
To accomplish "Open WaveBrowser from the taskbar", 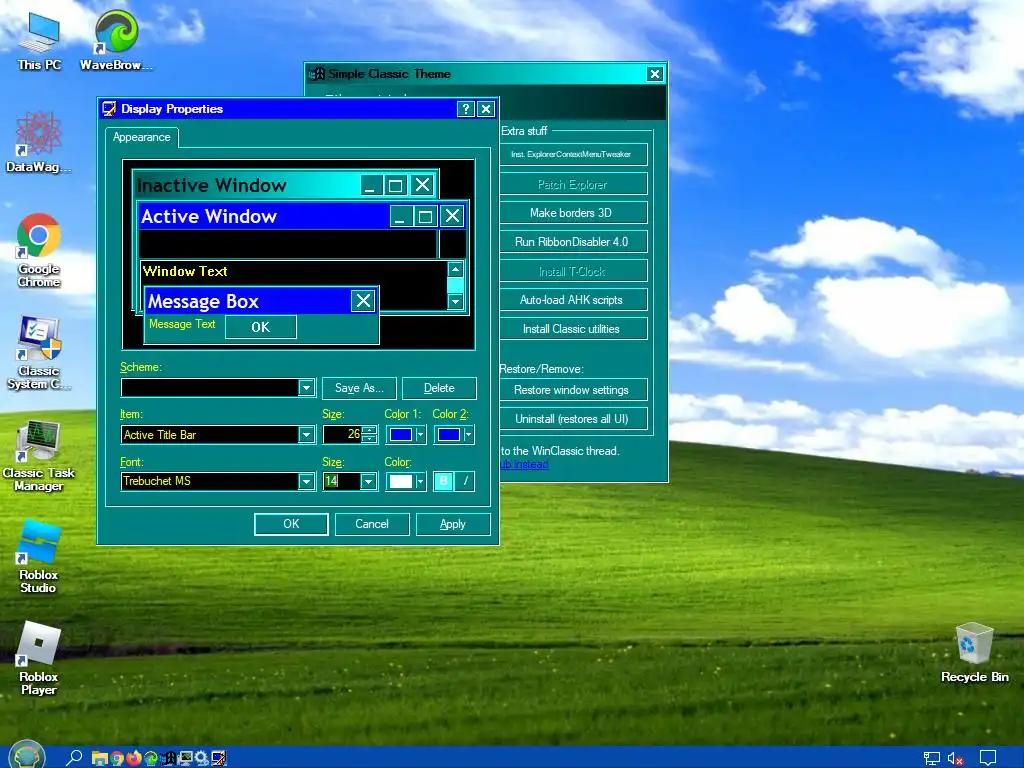I will 151,758.
